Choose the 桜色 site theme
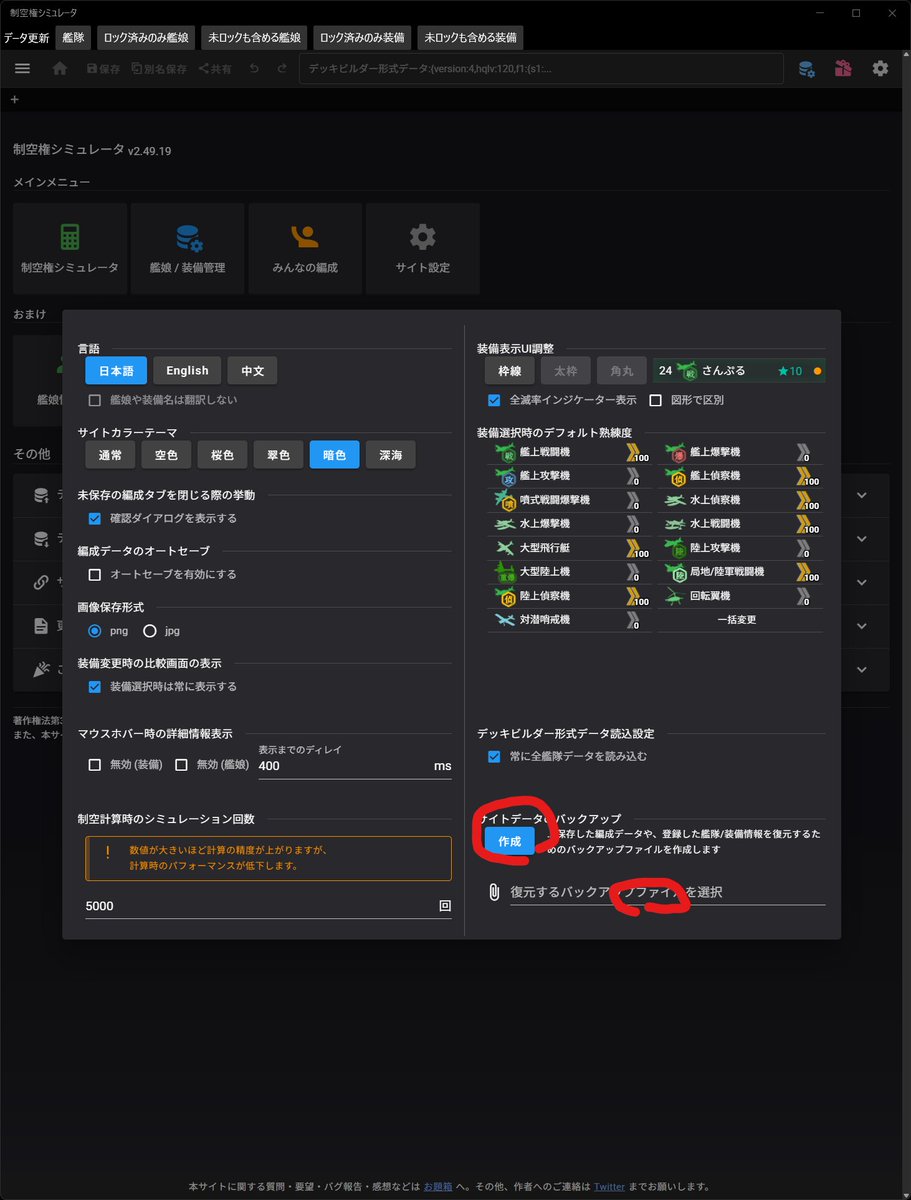 [x=222, y=455]
